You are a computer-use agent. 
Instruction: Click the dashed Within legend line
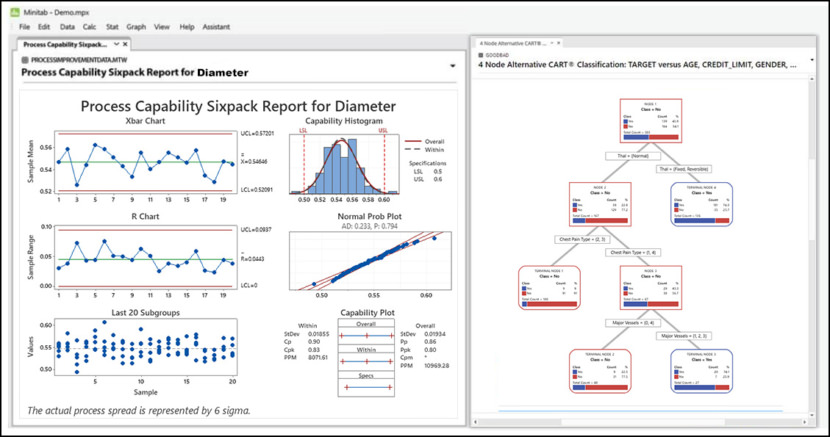[413, 150]
